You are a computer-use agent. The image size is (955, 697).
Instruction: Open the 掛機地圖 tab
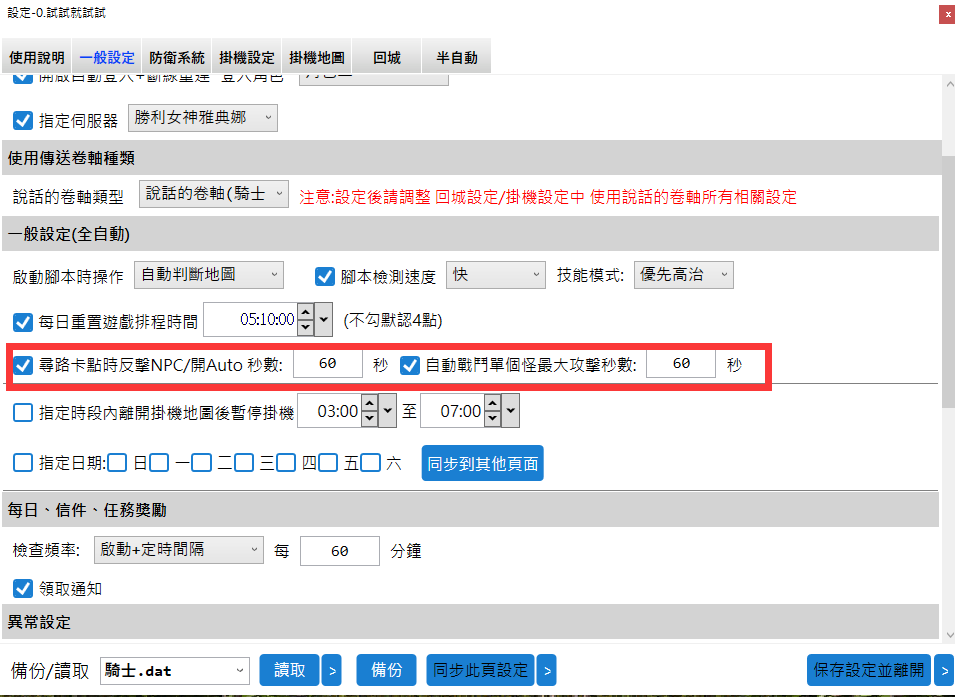tap(317, 58)
